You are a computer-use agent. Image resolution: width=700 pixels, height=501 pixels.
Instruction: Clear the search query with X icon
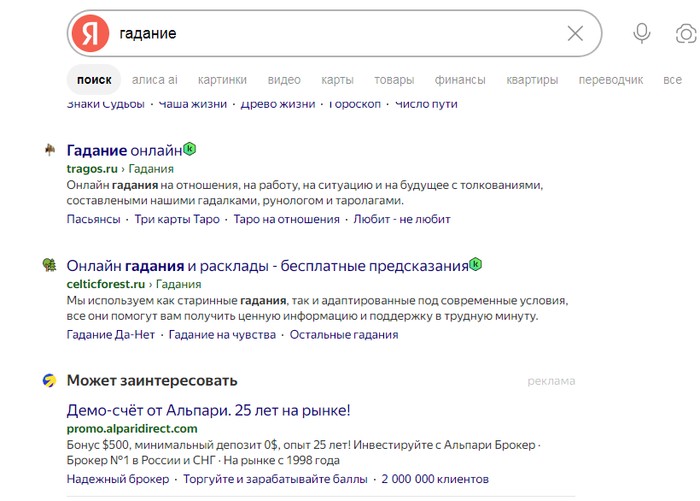pos(575,33)
